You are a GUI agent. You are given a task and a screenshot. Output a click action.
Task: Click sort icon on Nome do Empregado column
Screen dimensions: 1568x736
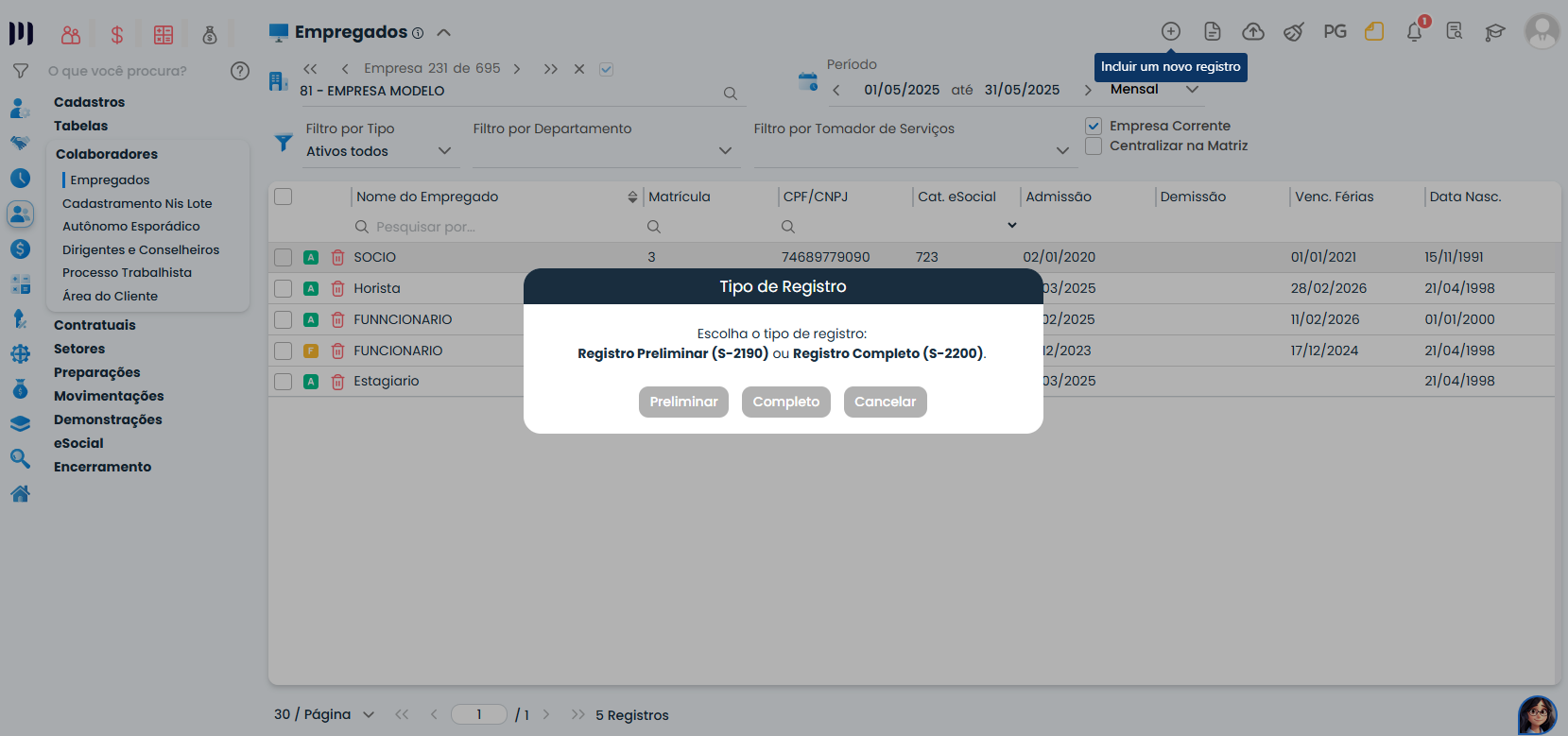click(632, 197)
